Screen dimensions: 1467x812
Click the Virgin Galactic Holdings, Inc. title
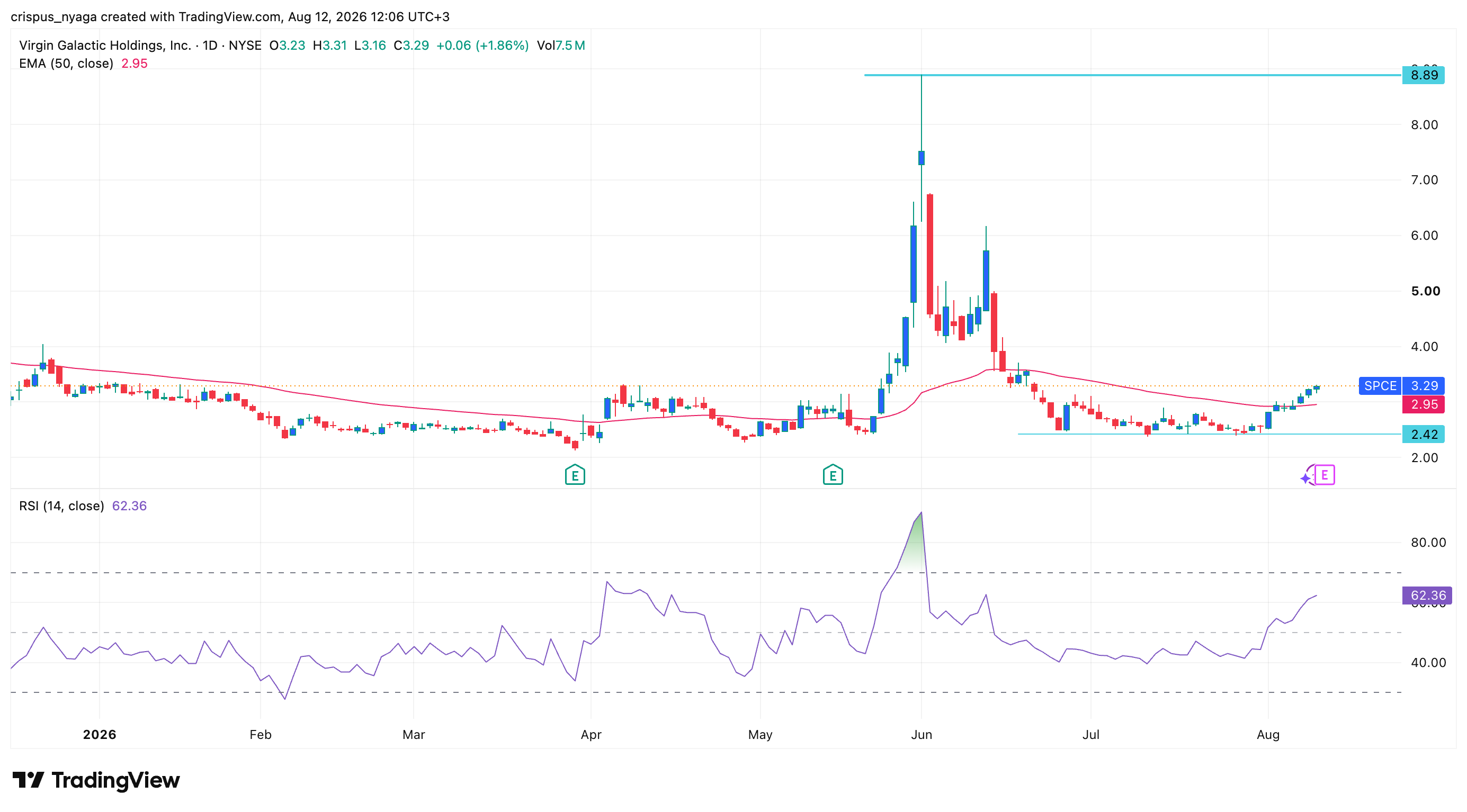tap(105, 46)
